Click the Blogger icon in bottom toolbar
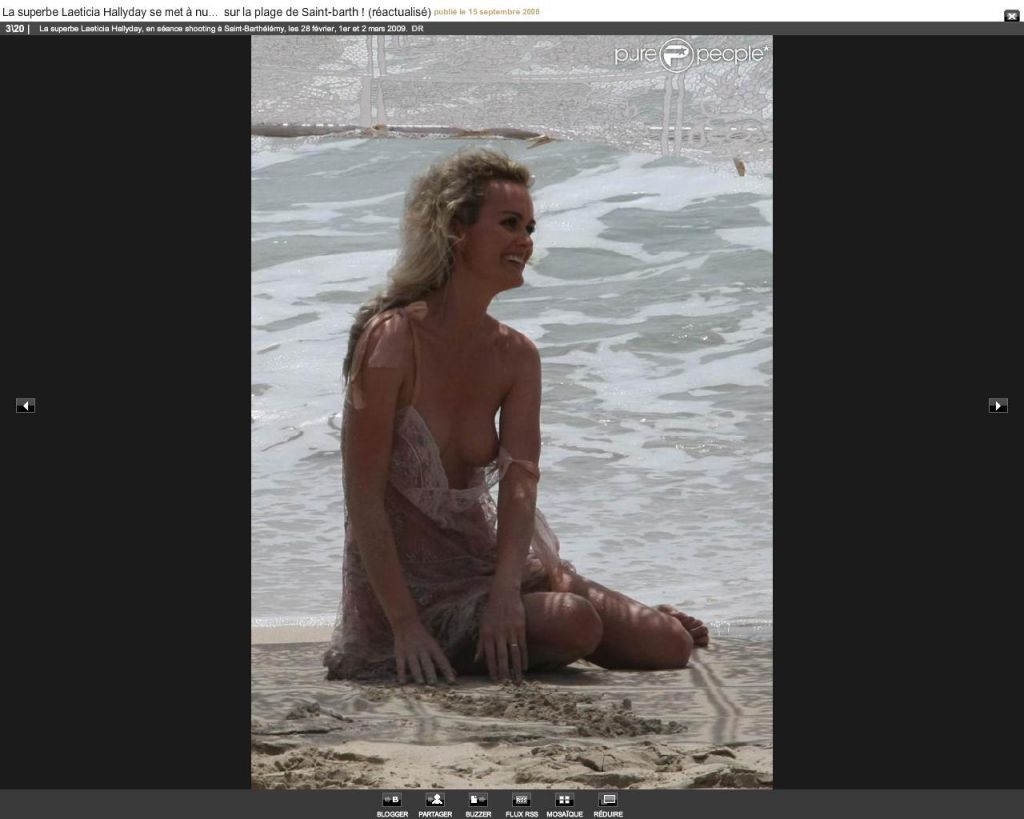The height and width of the screenshot is (819, 1024). [392, 800]
